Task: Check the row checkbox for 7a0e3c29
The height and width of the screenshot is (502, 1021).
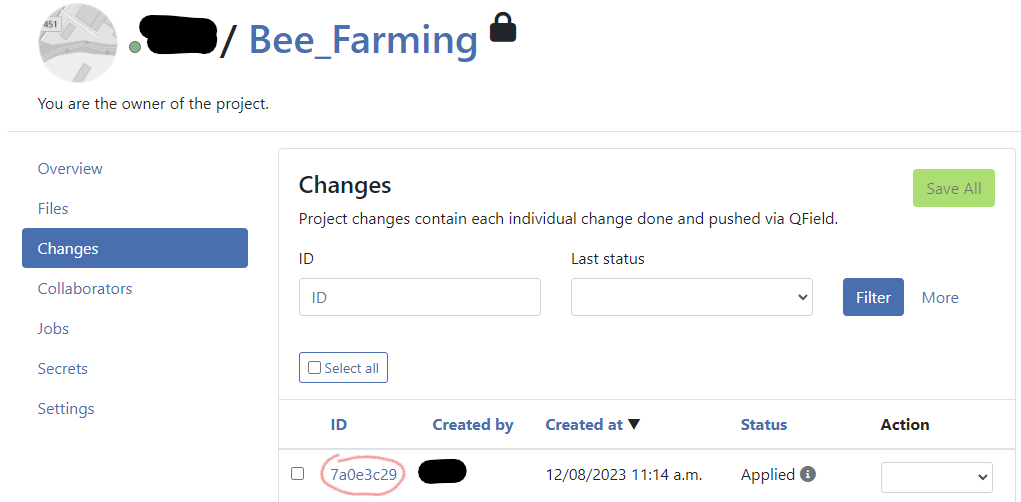Action: click(x=297, y=474)
